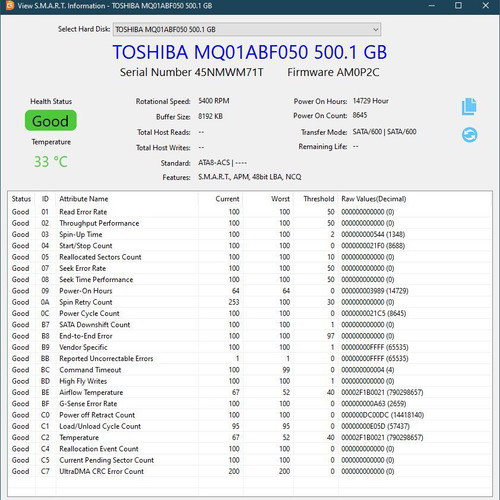Image resolution: width=500 pixels, height=500 pixels.
Task: Click raw value 0000000021F0 (8688)
Action: coord(373,246)
